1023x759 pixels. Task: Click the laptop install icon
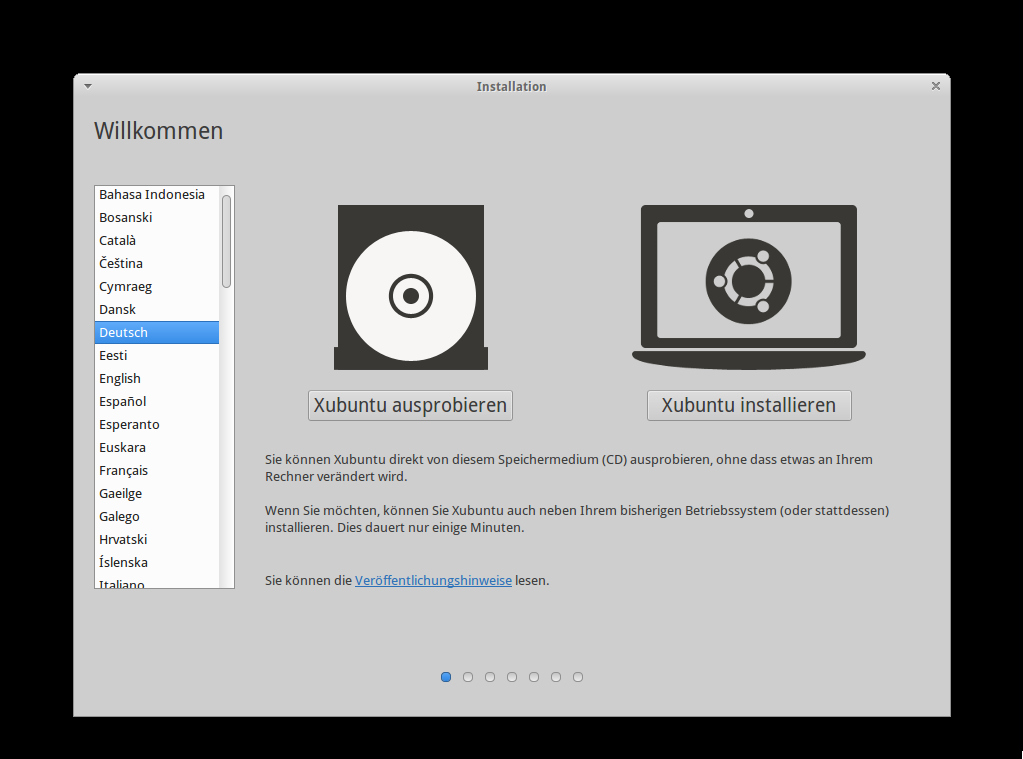point(749,287)
